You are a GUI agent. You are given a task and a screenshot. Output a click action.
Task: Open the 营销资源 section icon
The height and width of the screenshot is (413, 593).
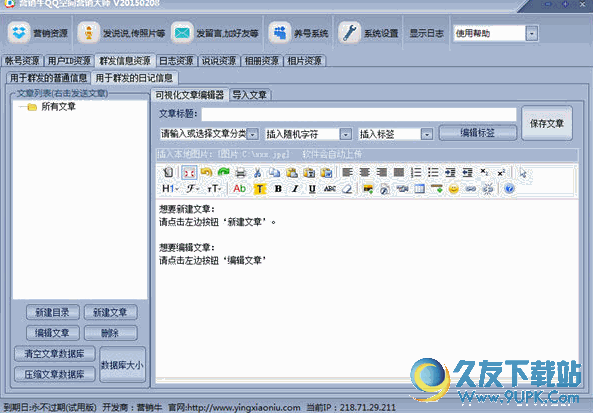[x=19, y=33]
